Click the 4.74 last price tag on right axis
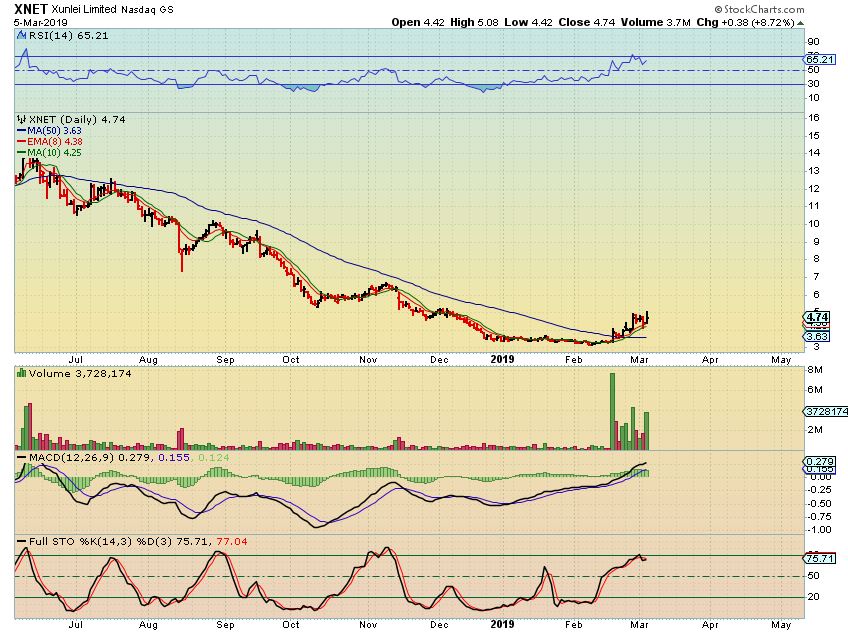The height and width of the screenshot is (638, 848). [817, 317]
